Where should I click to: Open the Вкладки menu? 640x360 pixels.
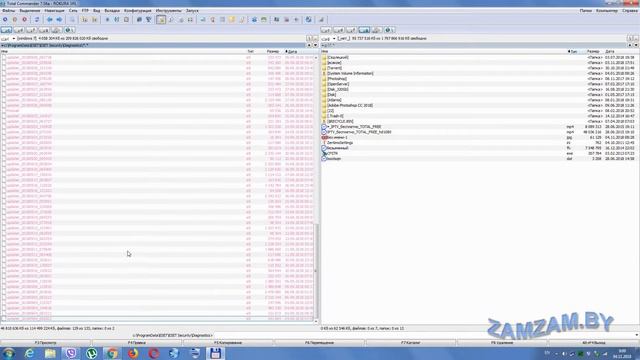coord(112,11)
